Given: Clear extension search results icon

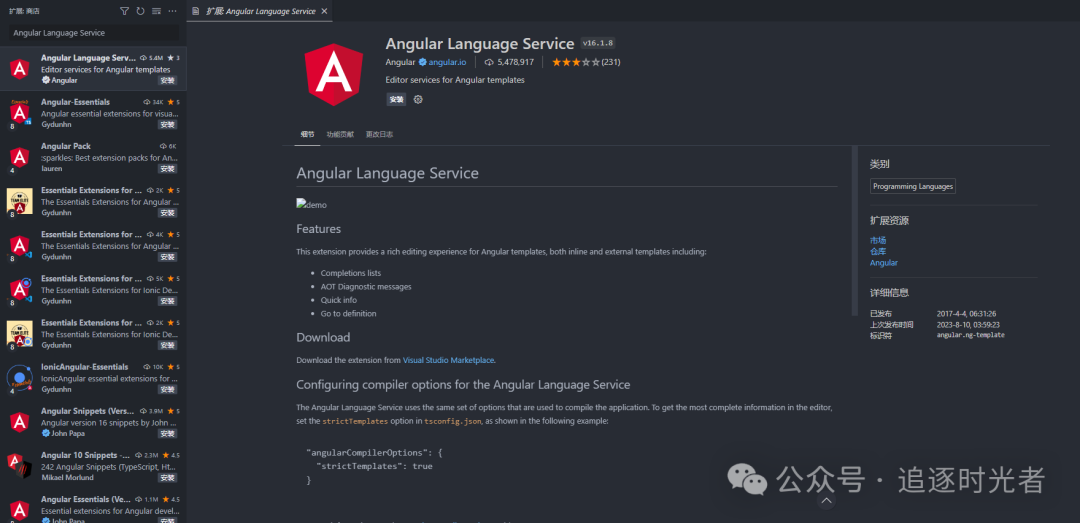Looking at the screenshot, I should [x=156, y=11].
